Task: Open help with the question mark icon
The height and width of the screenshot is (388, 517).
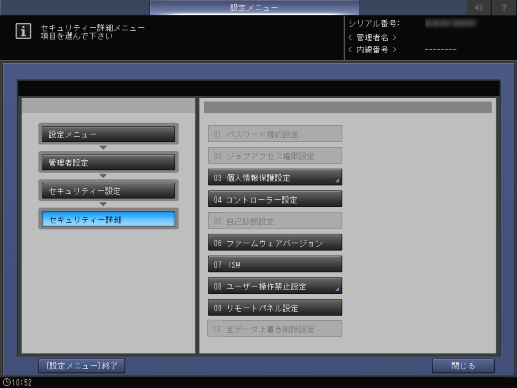Action: point(504,7)
